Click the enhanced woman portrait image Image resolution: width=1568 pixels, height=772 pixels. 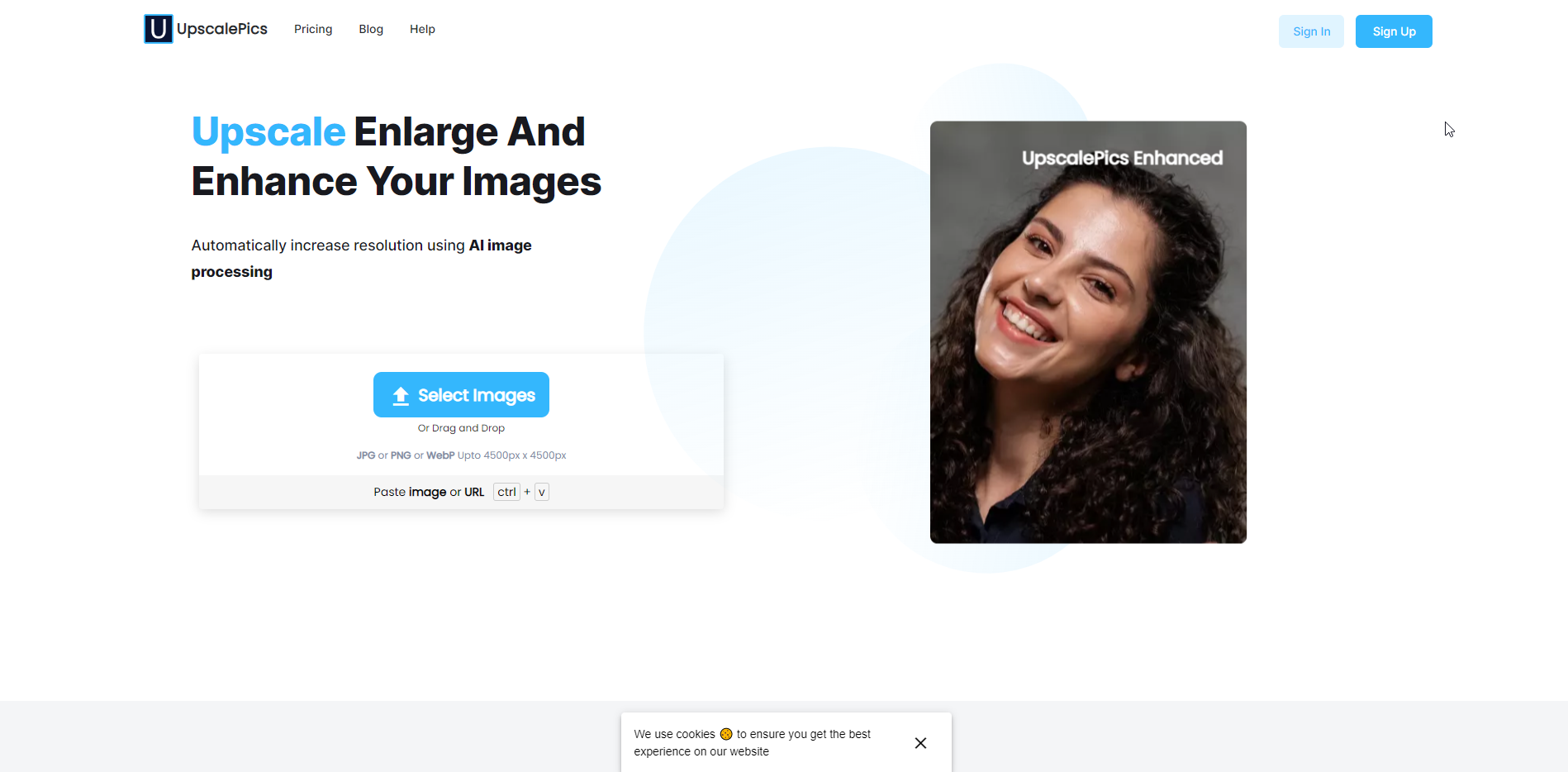tap(1088, 347)
